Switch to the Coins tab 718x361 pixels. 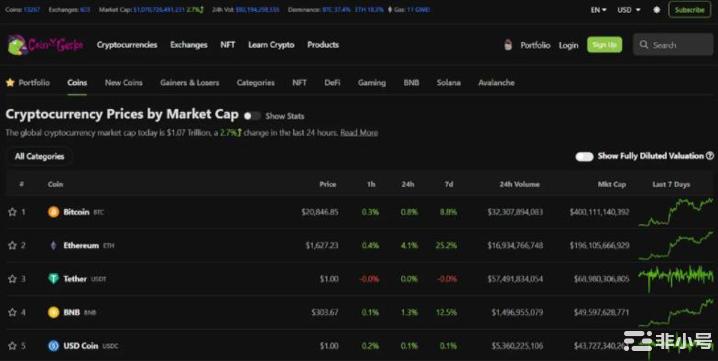[x=77, y=82]
